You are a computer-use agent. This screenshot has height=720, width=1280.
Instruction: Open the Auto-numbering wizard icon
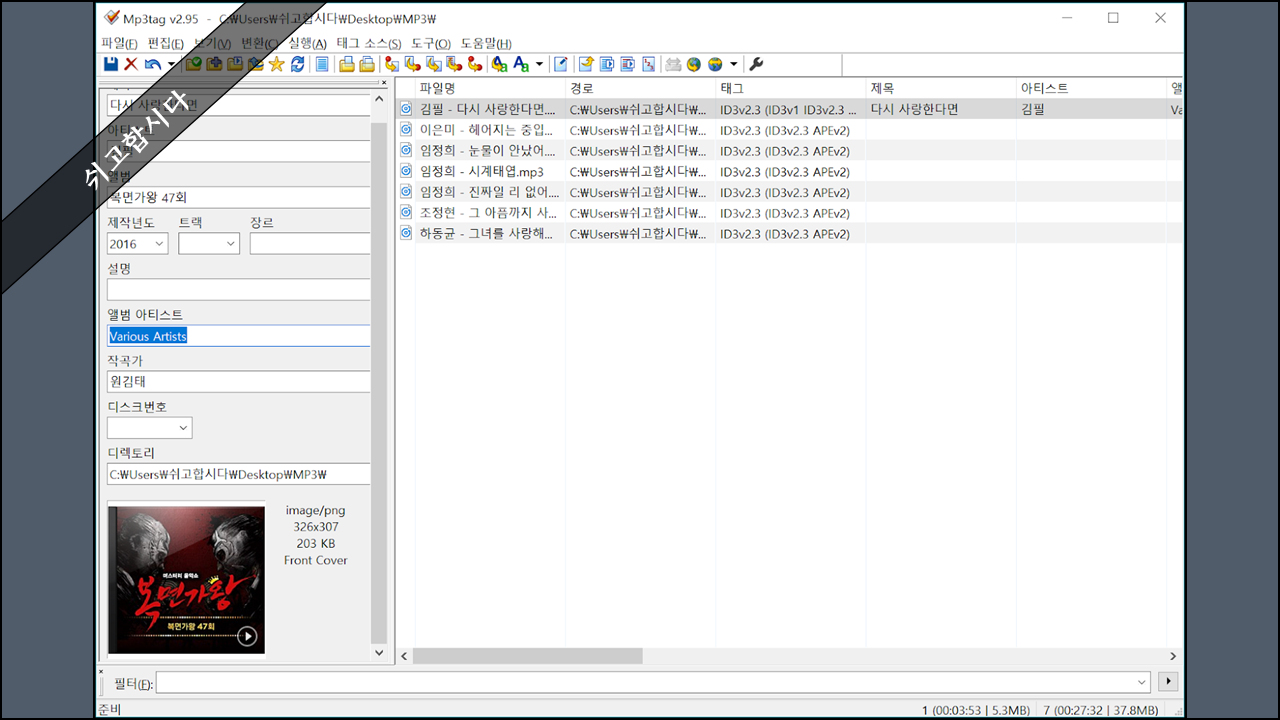point(649,64)
